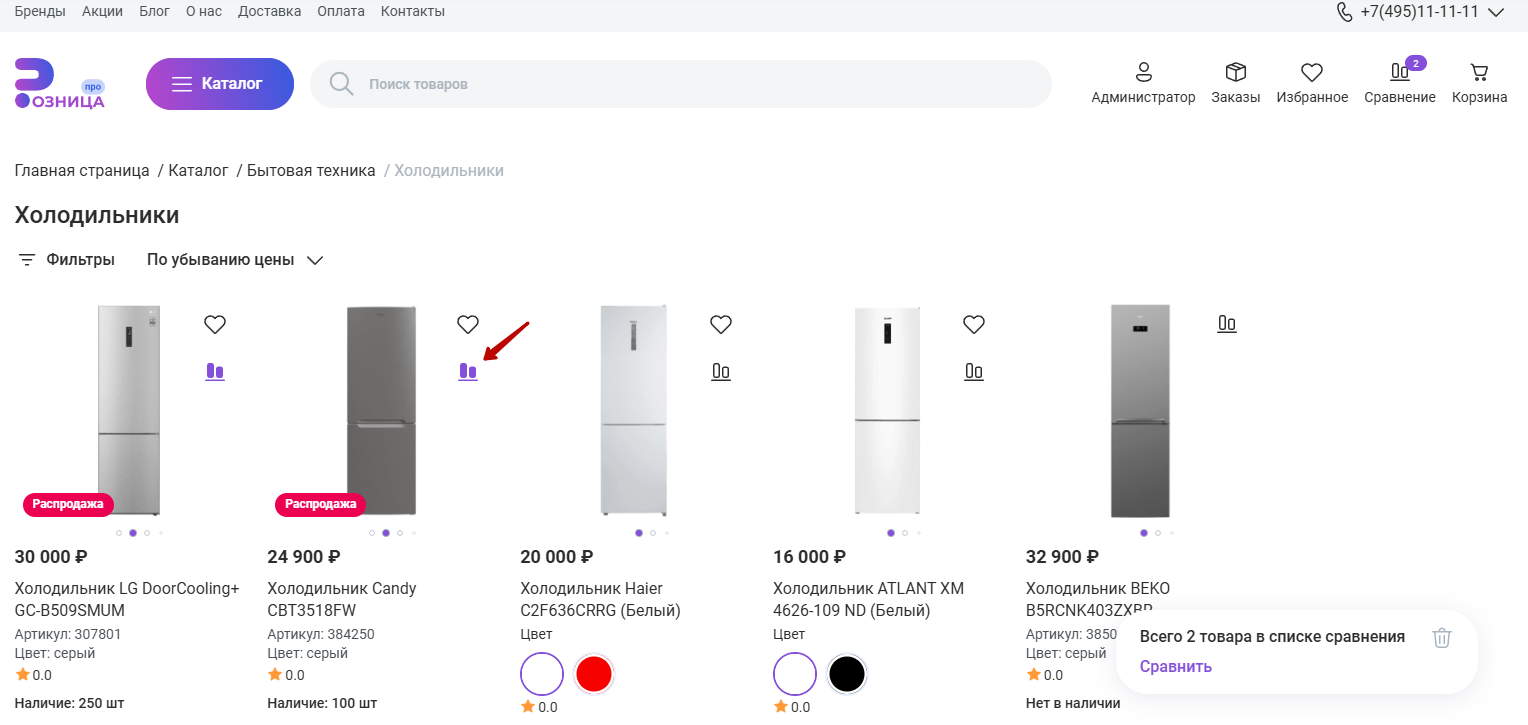Viewport: 1528px width, 725px height.
Task: Open Холодильник LG DoorCooling+ GC-B509SMUM title
Action: point(127,599)
